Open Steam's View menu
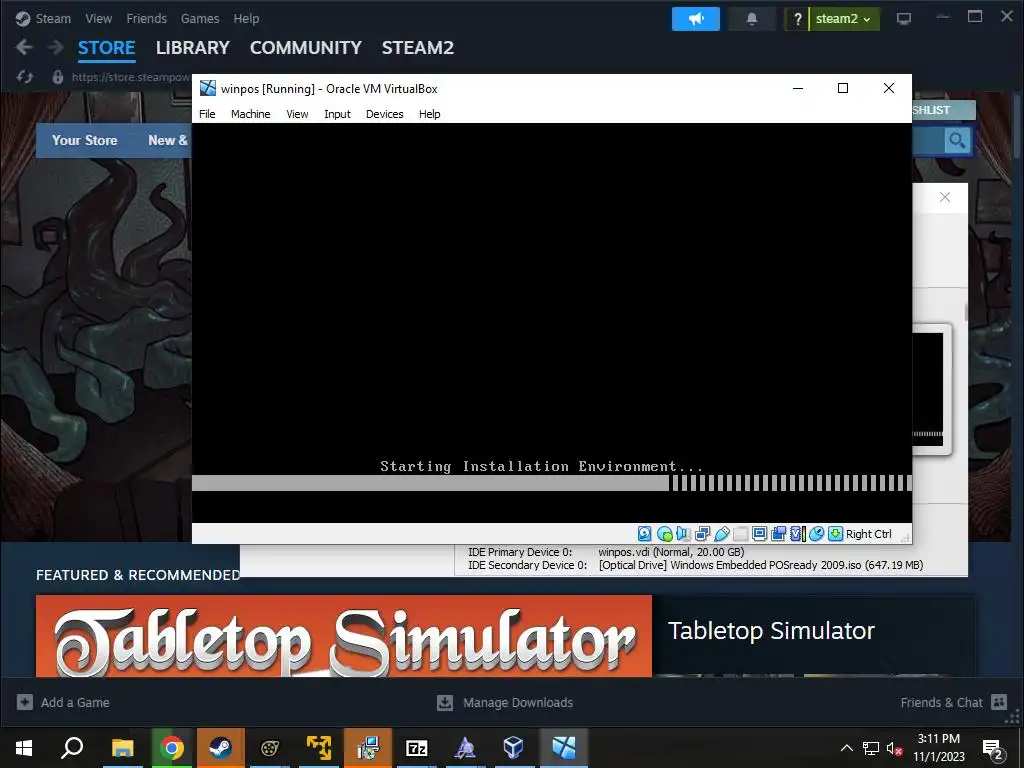The width and height of the screenshot is (1024, 768). click(x=98, y=18)
